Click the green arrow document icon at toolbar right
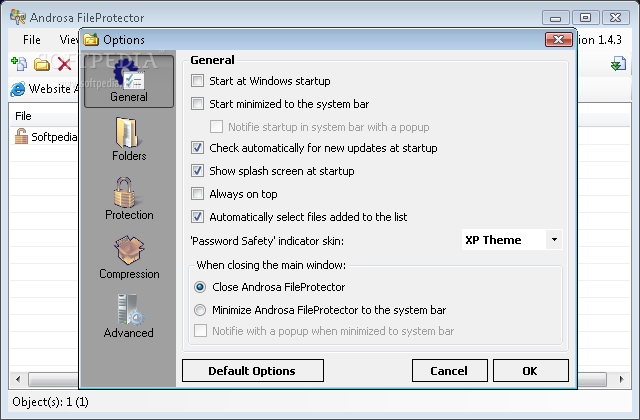Viewport: 640px width, 420px height. pos(618,64)
